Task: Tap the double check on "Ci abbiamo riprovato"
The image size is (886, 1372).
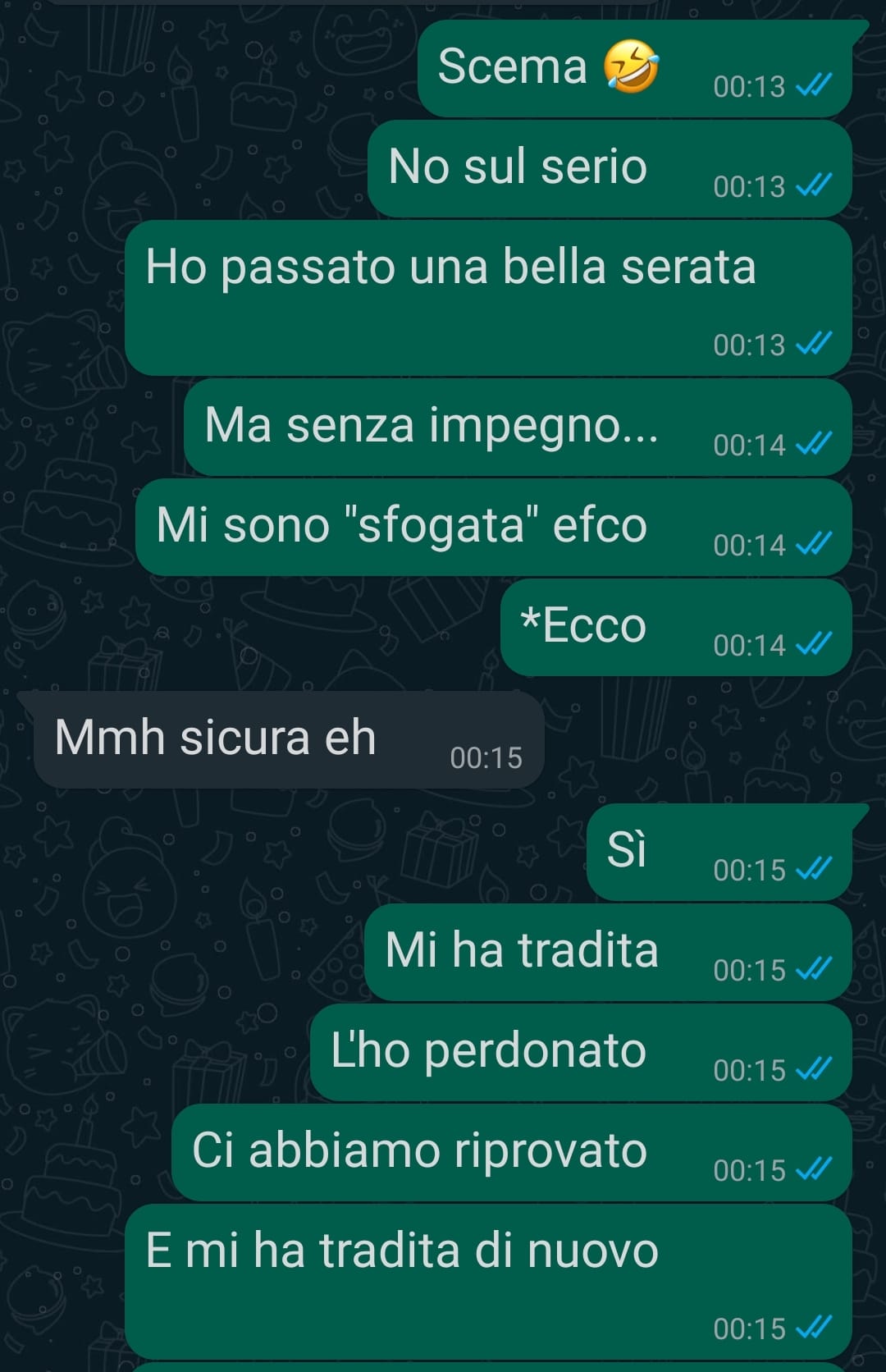Action: click(814, 1169)
